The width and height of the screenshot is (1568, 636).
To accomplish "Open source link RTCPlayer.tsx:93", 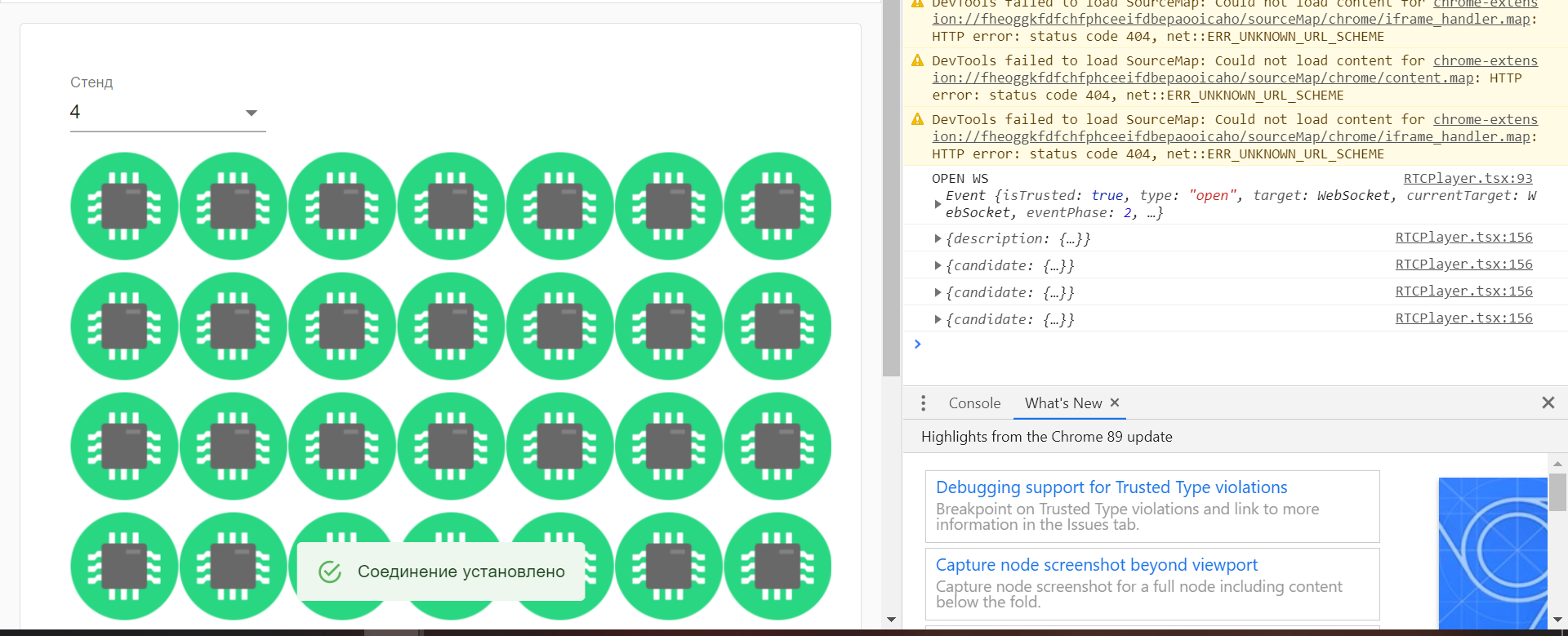I will [1468, 178].
